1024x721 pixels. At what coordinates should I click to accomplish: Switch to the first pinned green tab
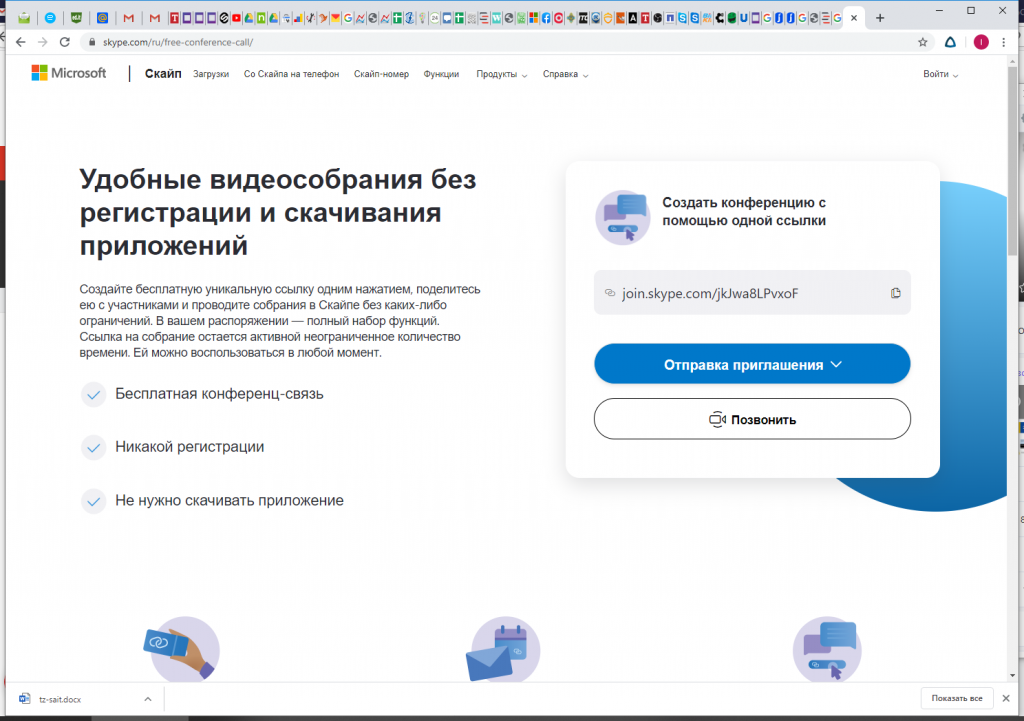point(24,18)
